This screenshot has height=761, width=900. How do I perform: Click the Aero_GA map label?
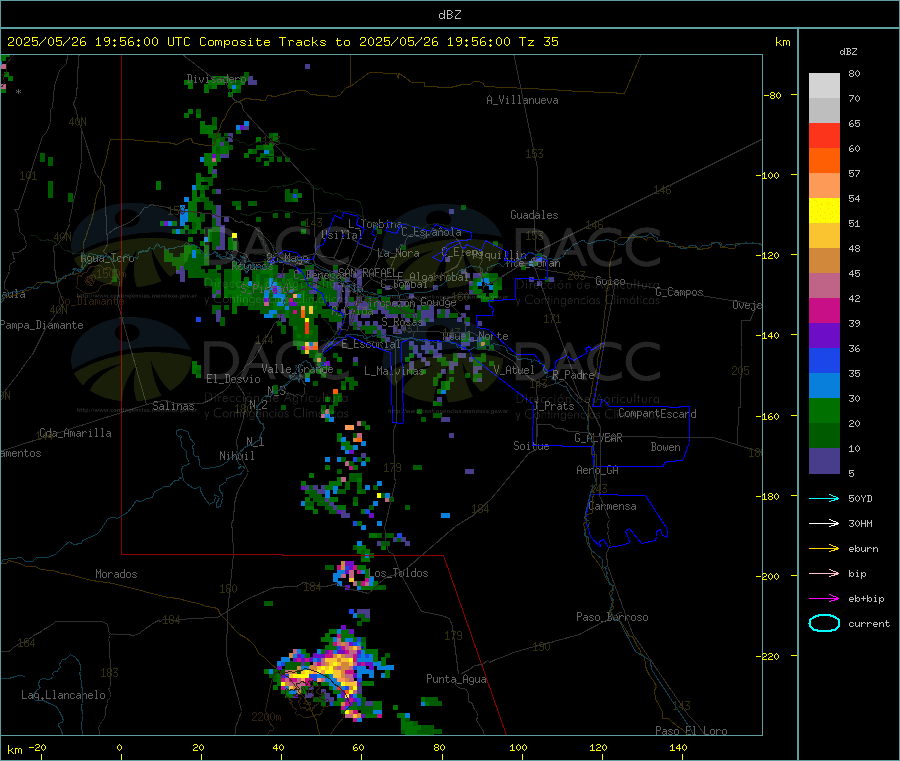coord(597,470)
